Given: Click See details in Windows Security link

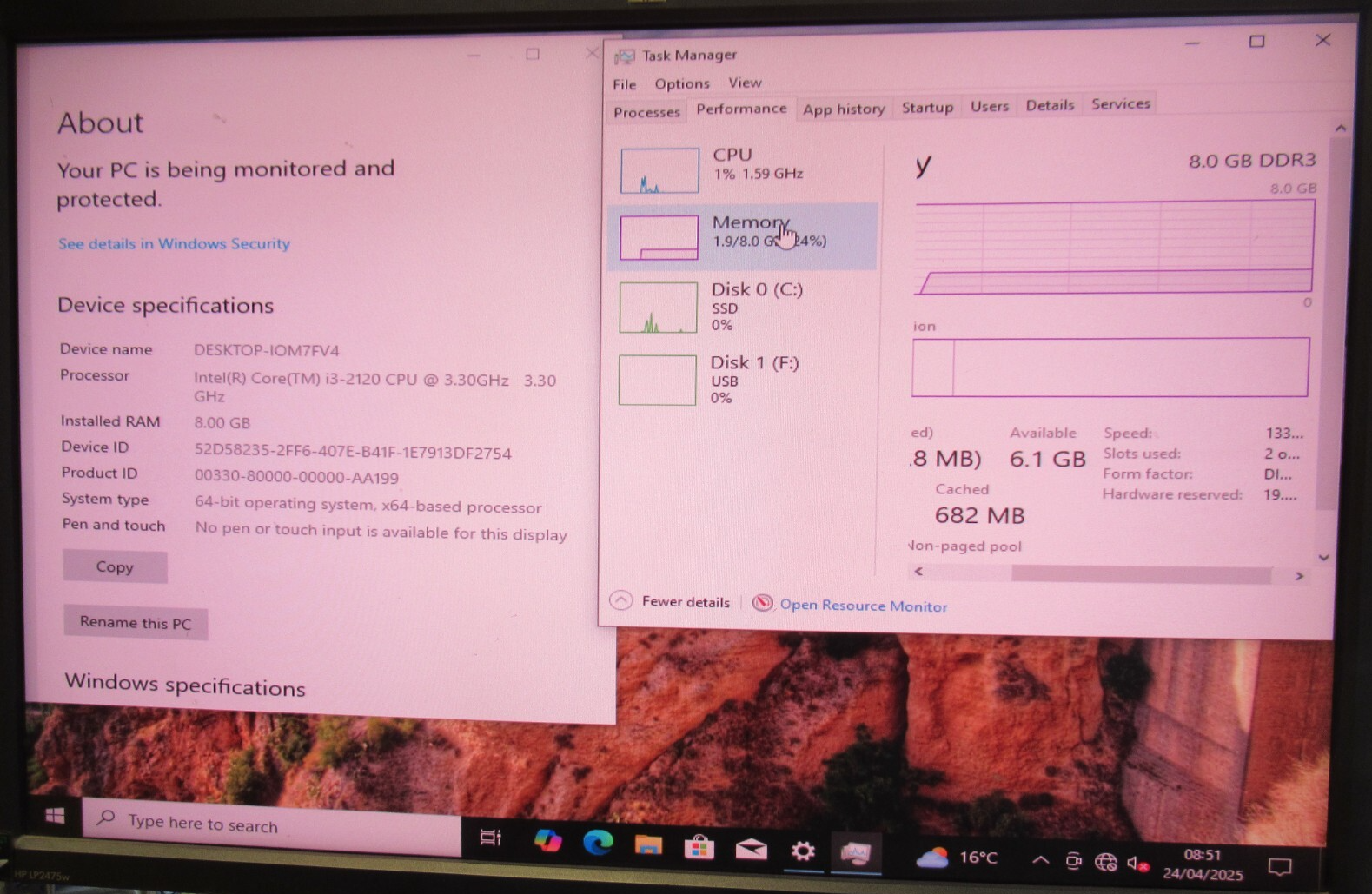Looking at the screenshot, I should (174, 244).
